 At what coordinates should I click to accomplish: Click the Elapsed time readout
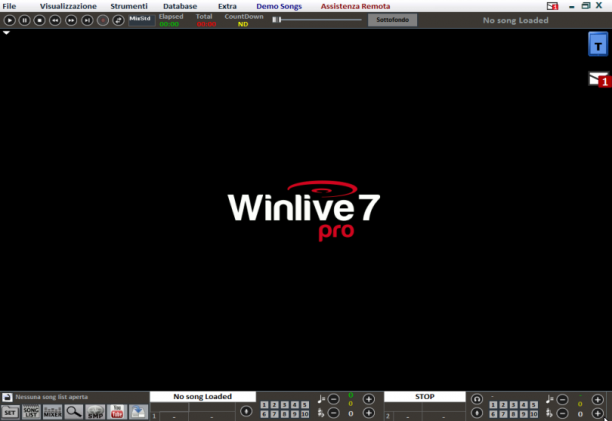point(169,24)
